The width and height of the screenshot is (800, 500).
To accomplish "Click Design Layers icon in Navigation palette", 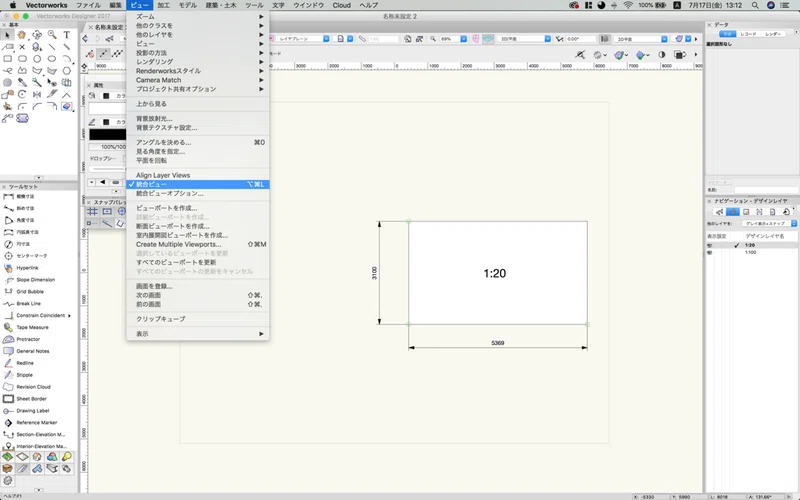I will [x=733, y=212].
